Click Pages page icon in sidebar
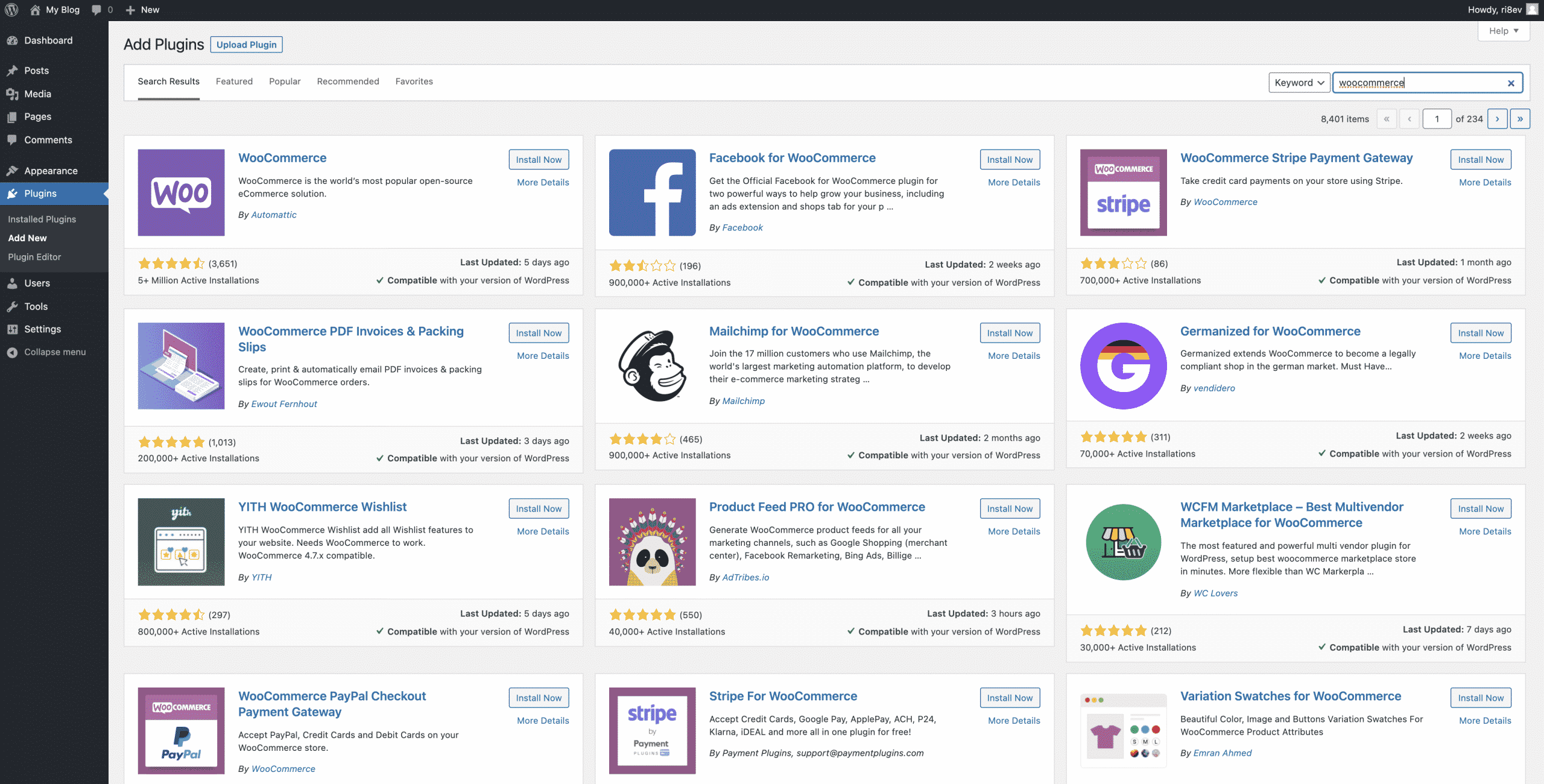Image resolution: width=1544 pixels, height=784 pixels. [12, 117]
